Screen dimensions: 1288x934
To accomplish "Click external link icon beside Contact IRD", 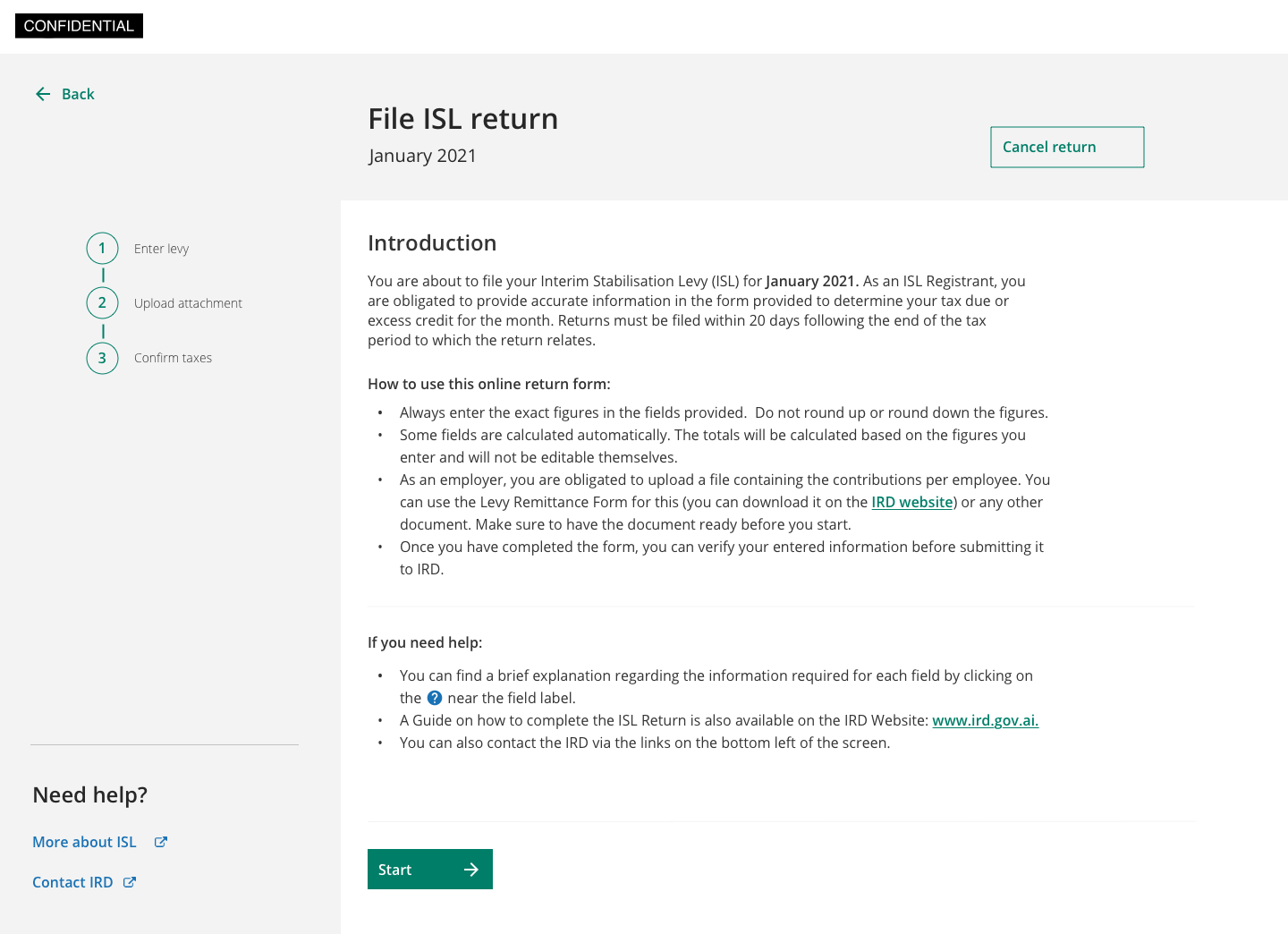I will pyautogui.click(x=130, y=882).
